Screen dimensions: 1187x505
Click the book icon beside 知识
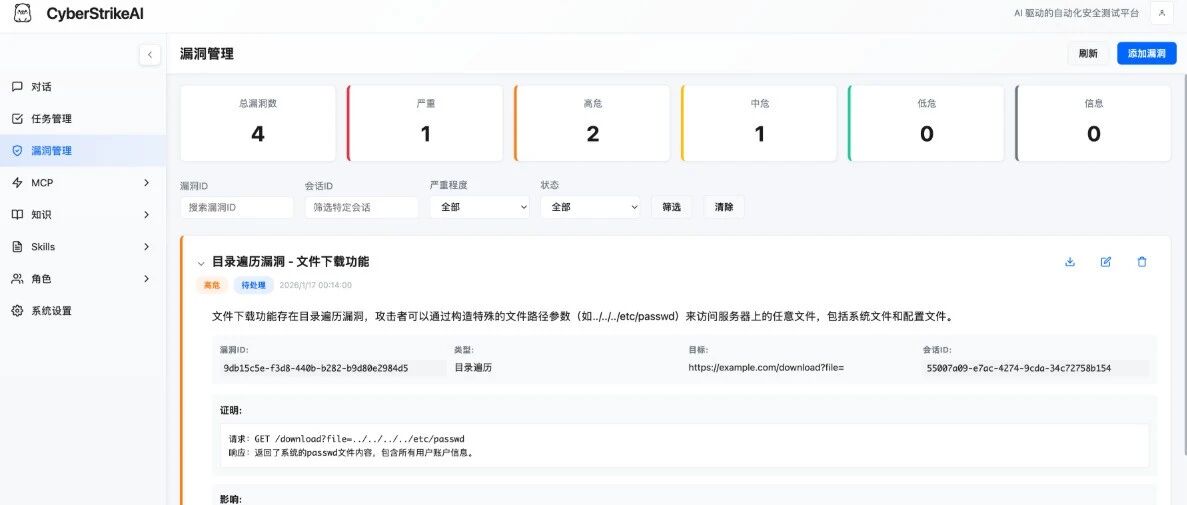pyautogui.click(x=17, y=215)
